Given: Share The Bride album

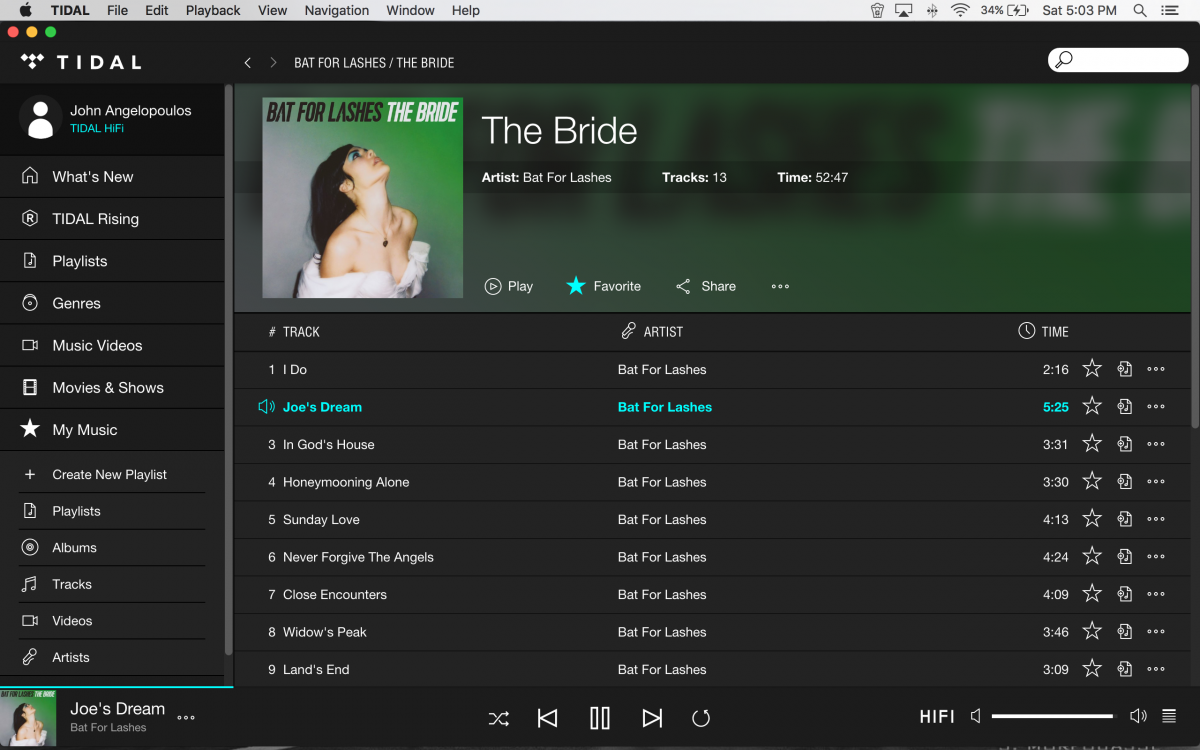Looking at the screenshot, I should tap(706, 286).
